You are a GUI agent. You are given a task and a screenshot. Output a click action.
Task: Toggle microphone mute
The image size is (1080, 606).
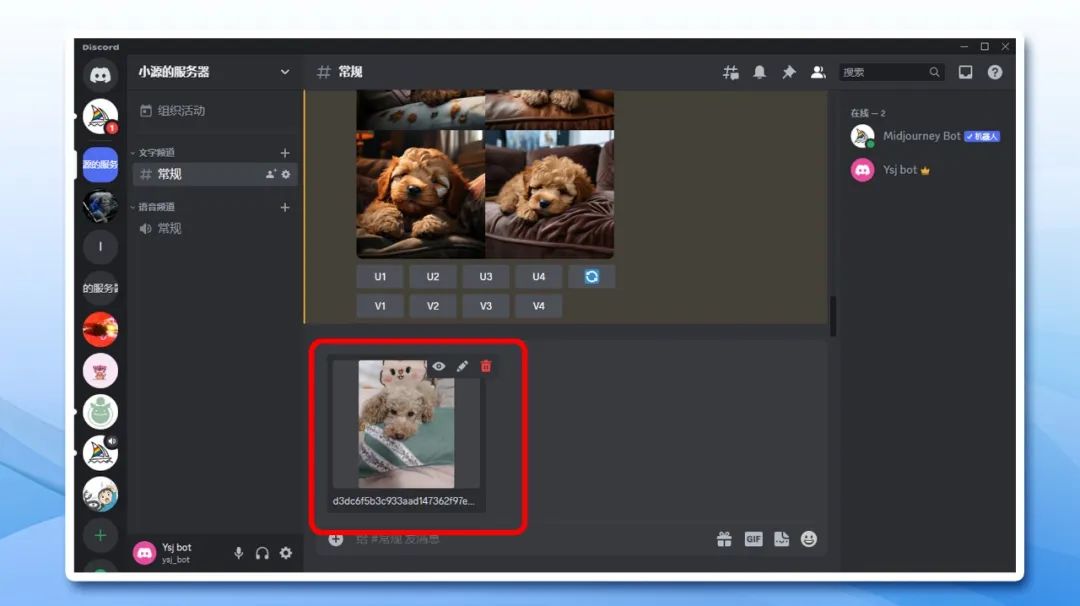tap(238, 553)
